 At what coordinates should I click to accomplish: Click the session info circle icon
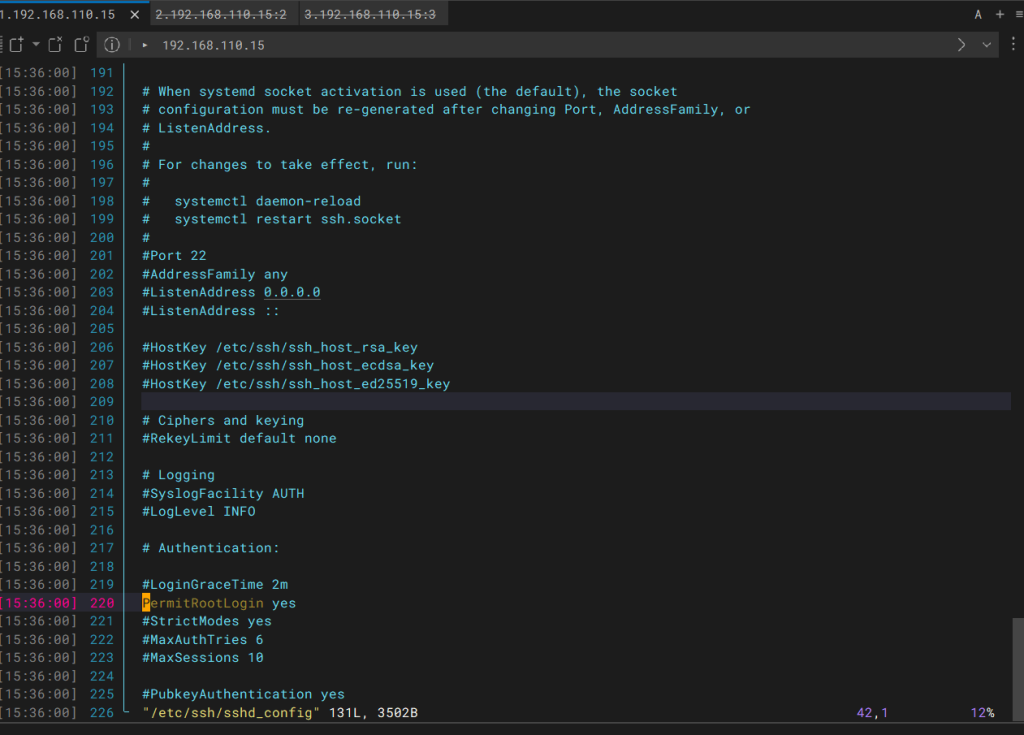click(x=112, y=45)
